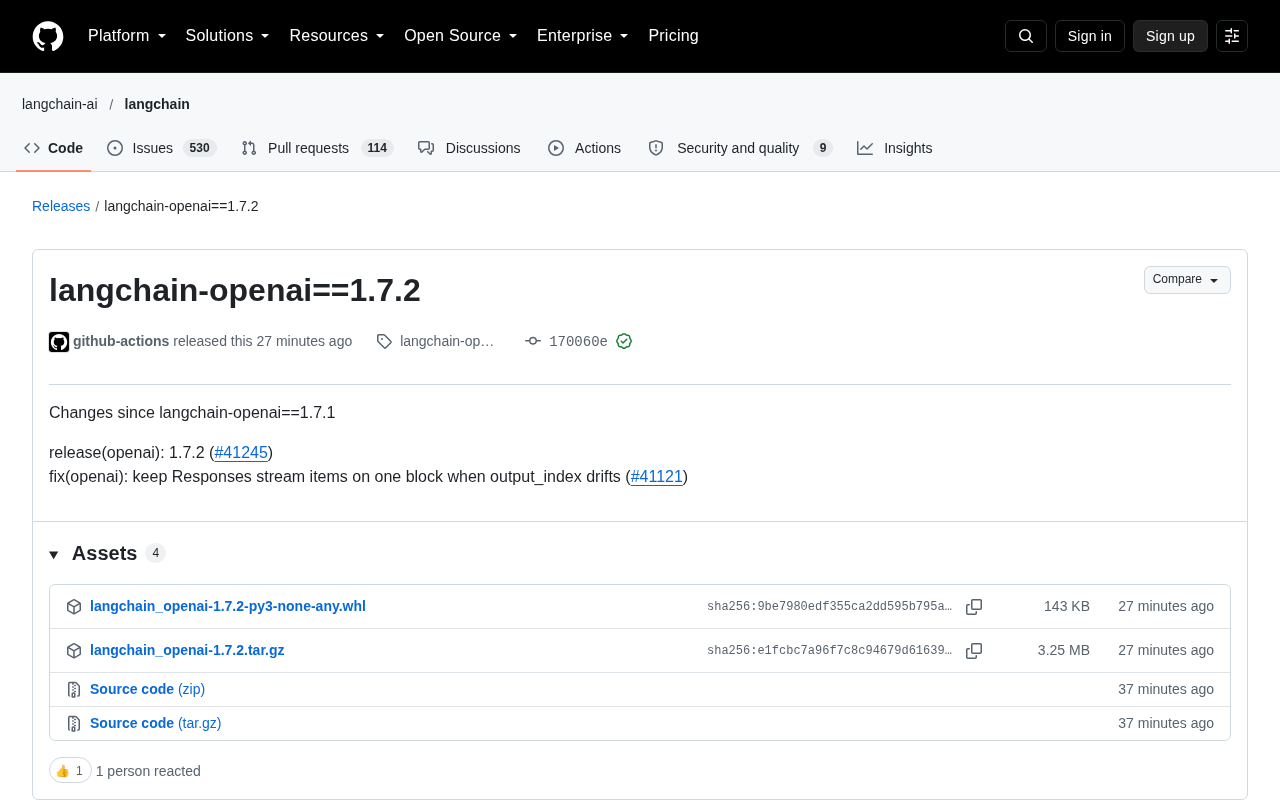This screenshot has width=1280, height=800.
Task: View the Insights tab
Action: click(x=894, y=148)
